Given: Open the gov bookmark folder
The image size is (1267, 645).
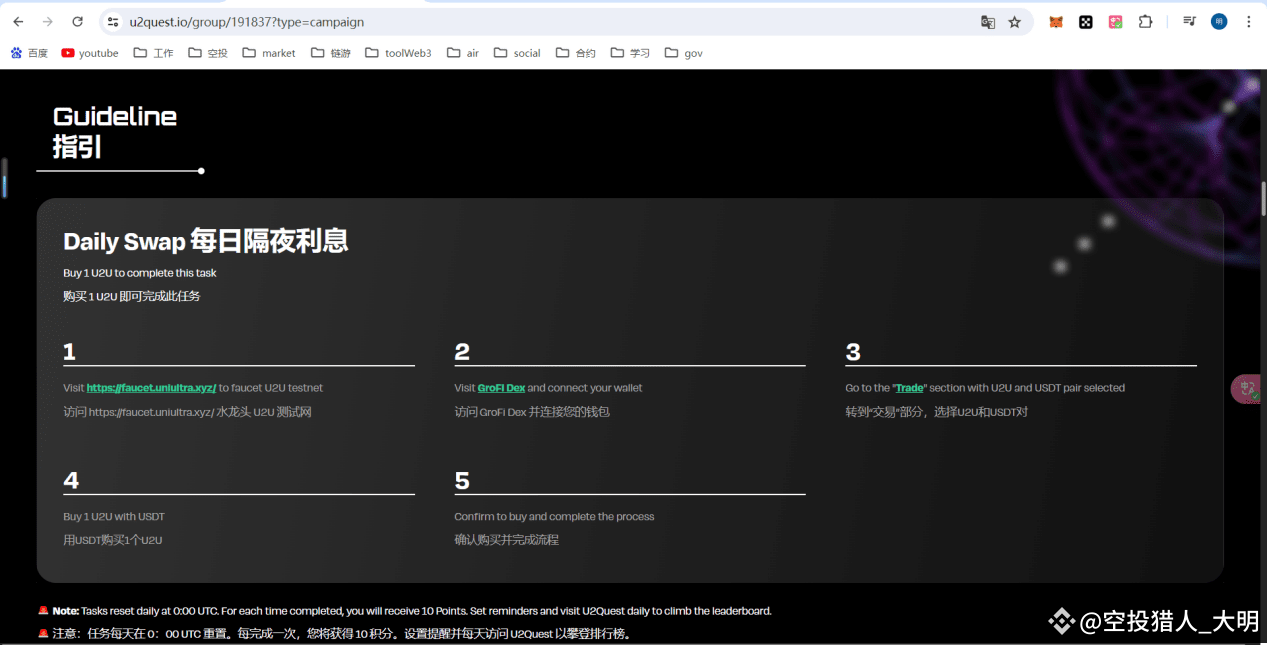Looking at the screenshot, I should tap(684, 53).
